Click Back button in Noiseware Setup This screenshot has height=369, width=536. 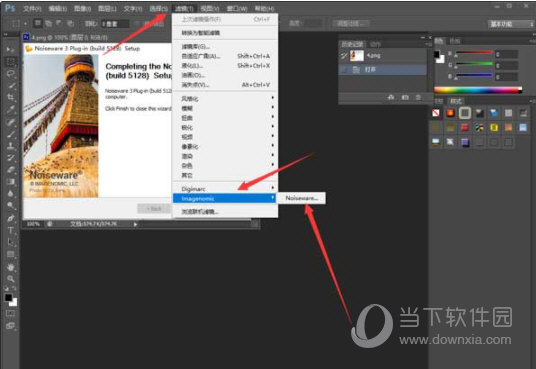coord(154,209)
